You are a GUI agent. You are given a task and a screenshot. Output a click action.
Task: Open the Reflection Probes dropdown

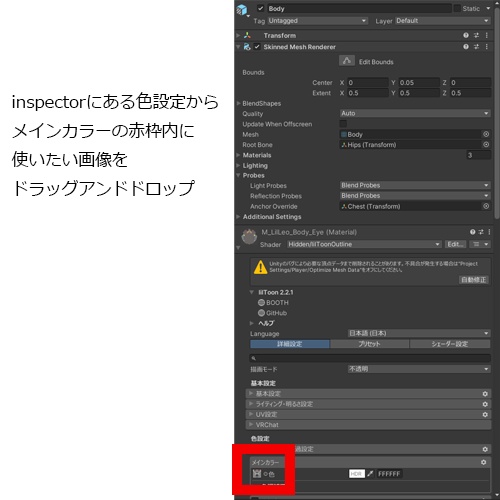tap(415, 195)
